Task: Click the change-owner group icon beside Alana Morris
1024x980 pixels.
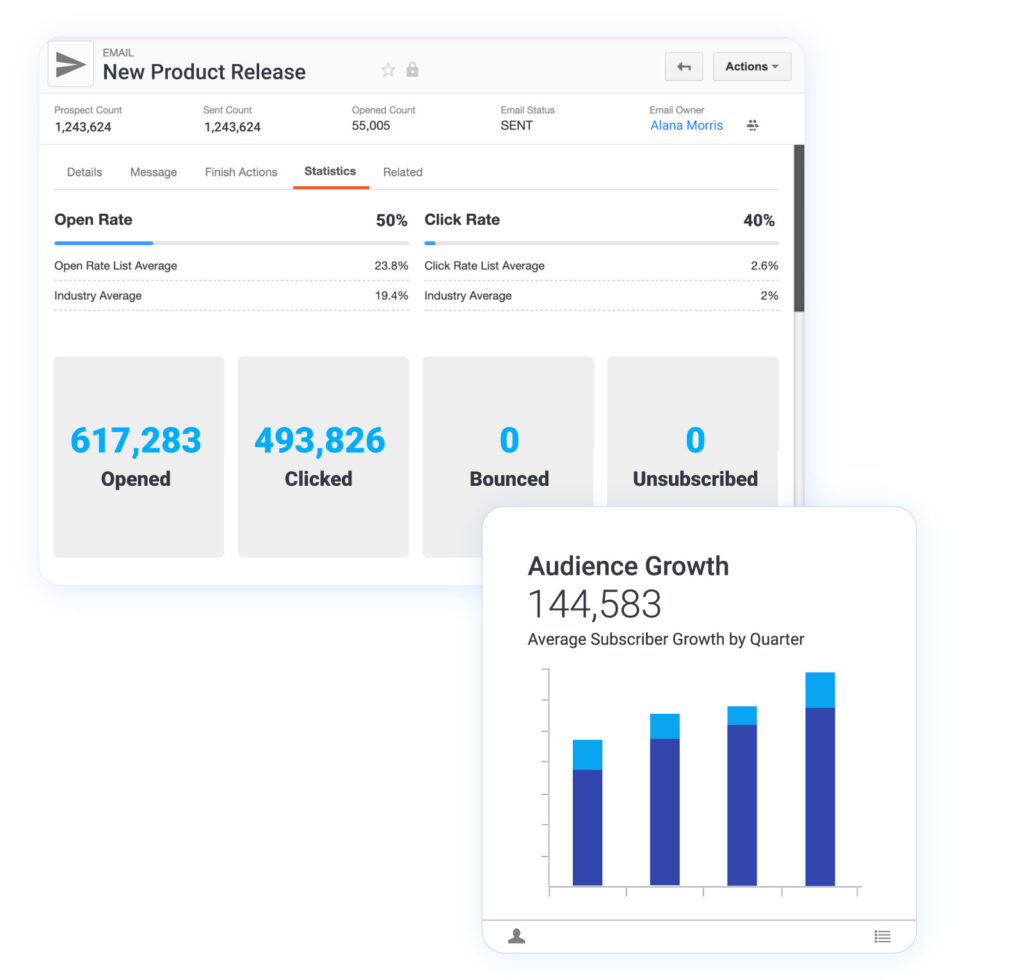Action: [752, 125]
